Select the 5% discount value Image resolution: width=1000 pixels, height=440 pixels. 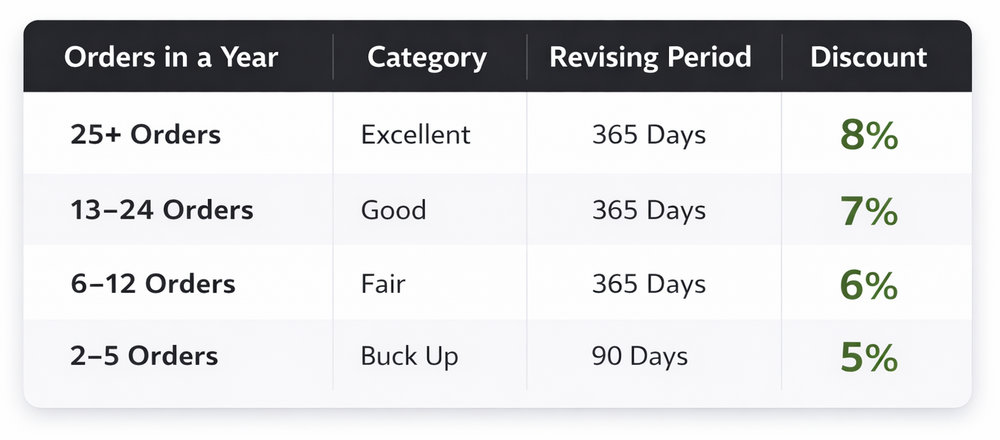coord(868,357)
